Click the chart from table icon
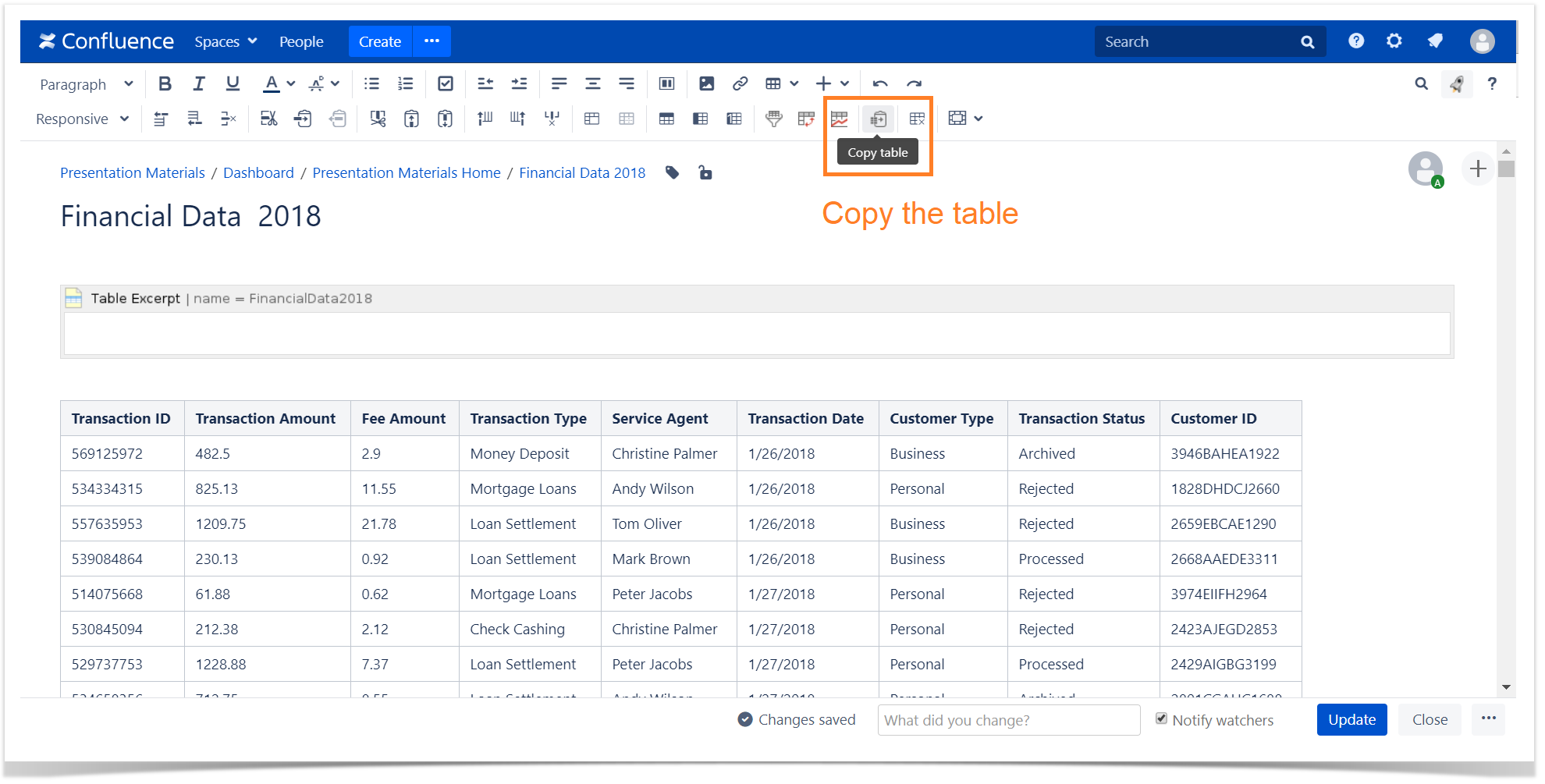1545x784 pixels. 839,119
